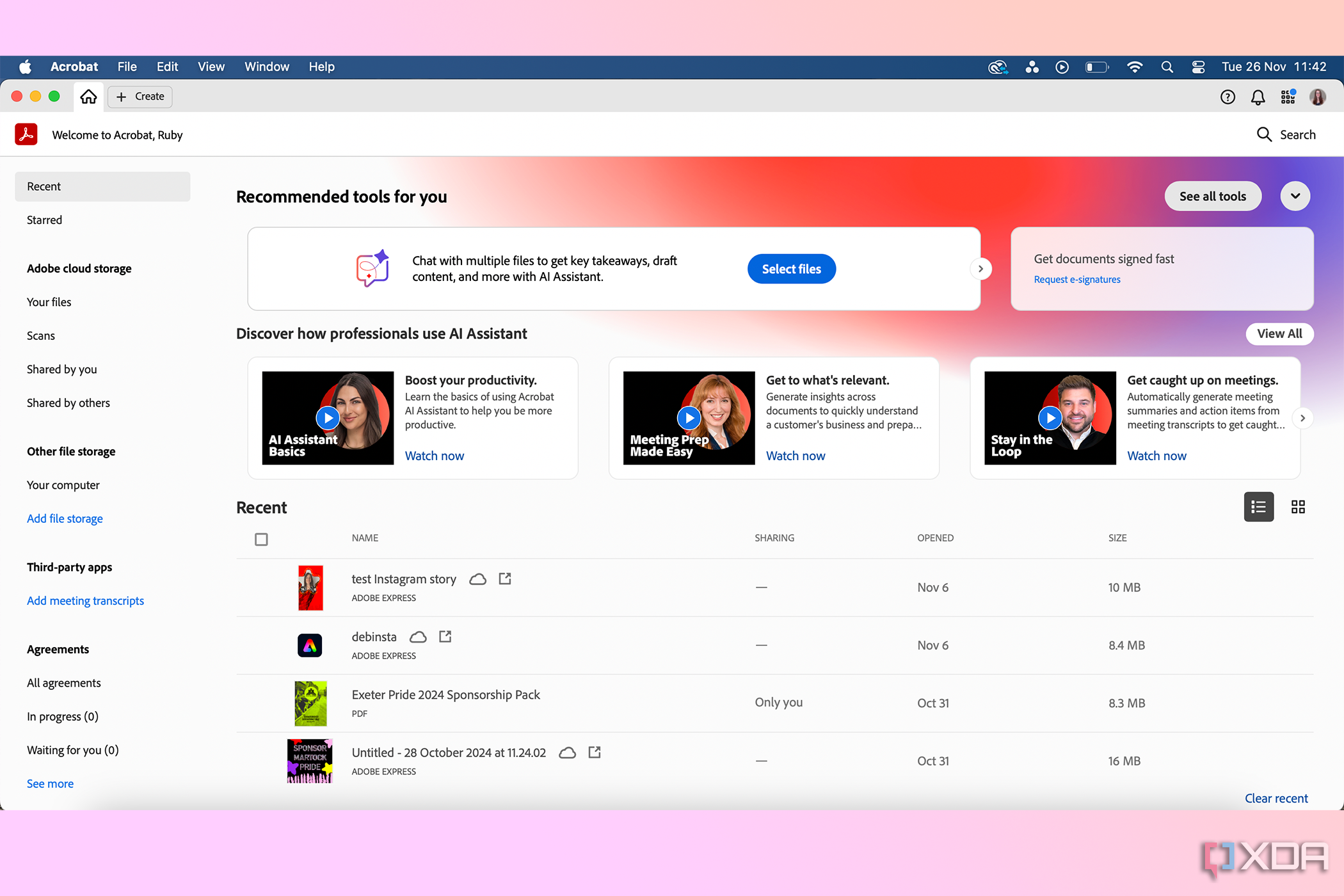Open Untitled - 28 October file externally

click(595, 752)
